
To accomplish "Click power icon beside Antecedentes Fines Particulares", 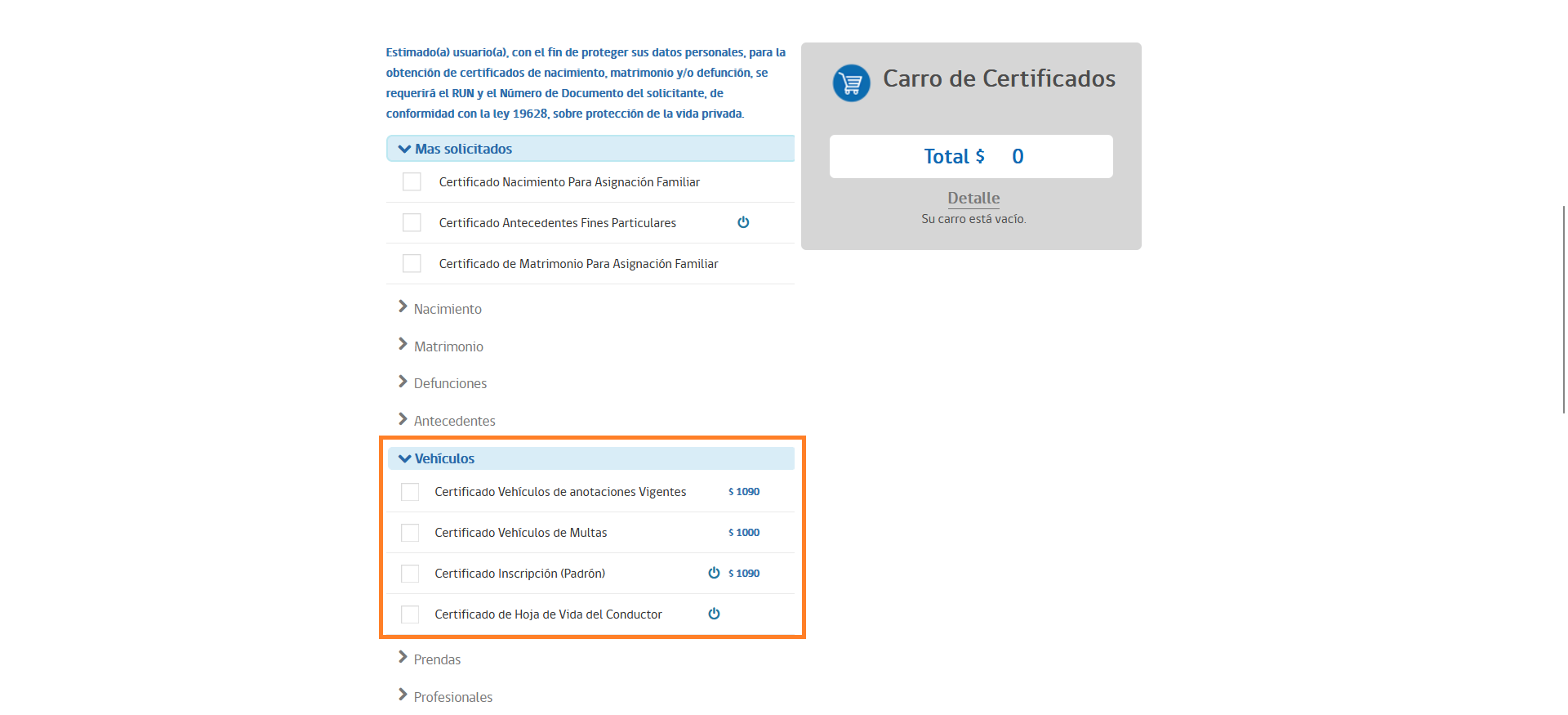I will click(743, 222).
